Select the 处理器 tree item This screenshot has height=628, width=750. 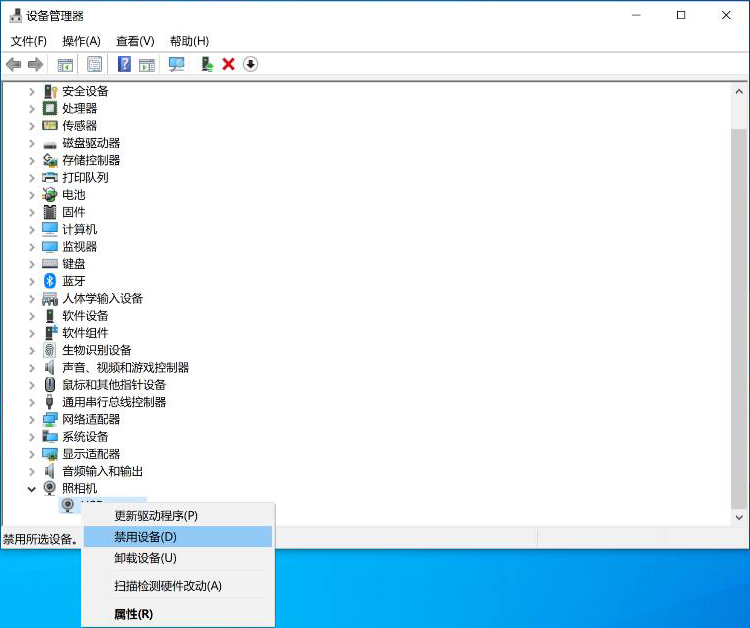pos(79,108)
